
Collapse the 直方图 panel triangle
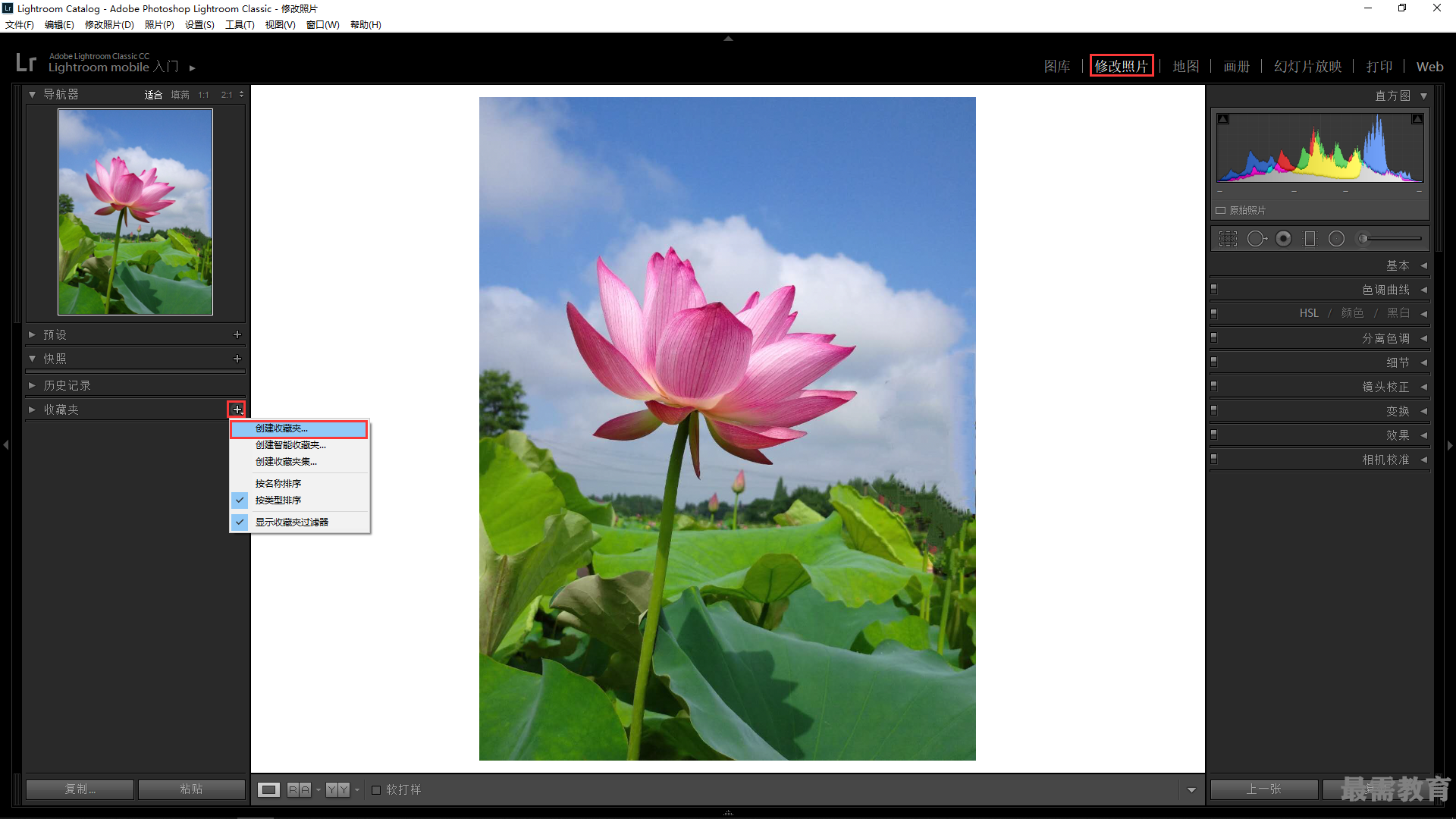click(x=1423, y=96)
